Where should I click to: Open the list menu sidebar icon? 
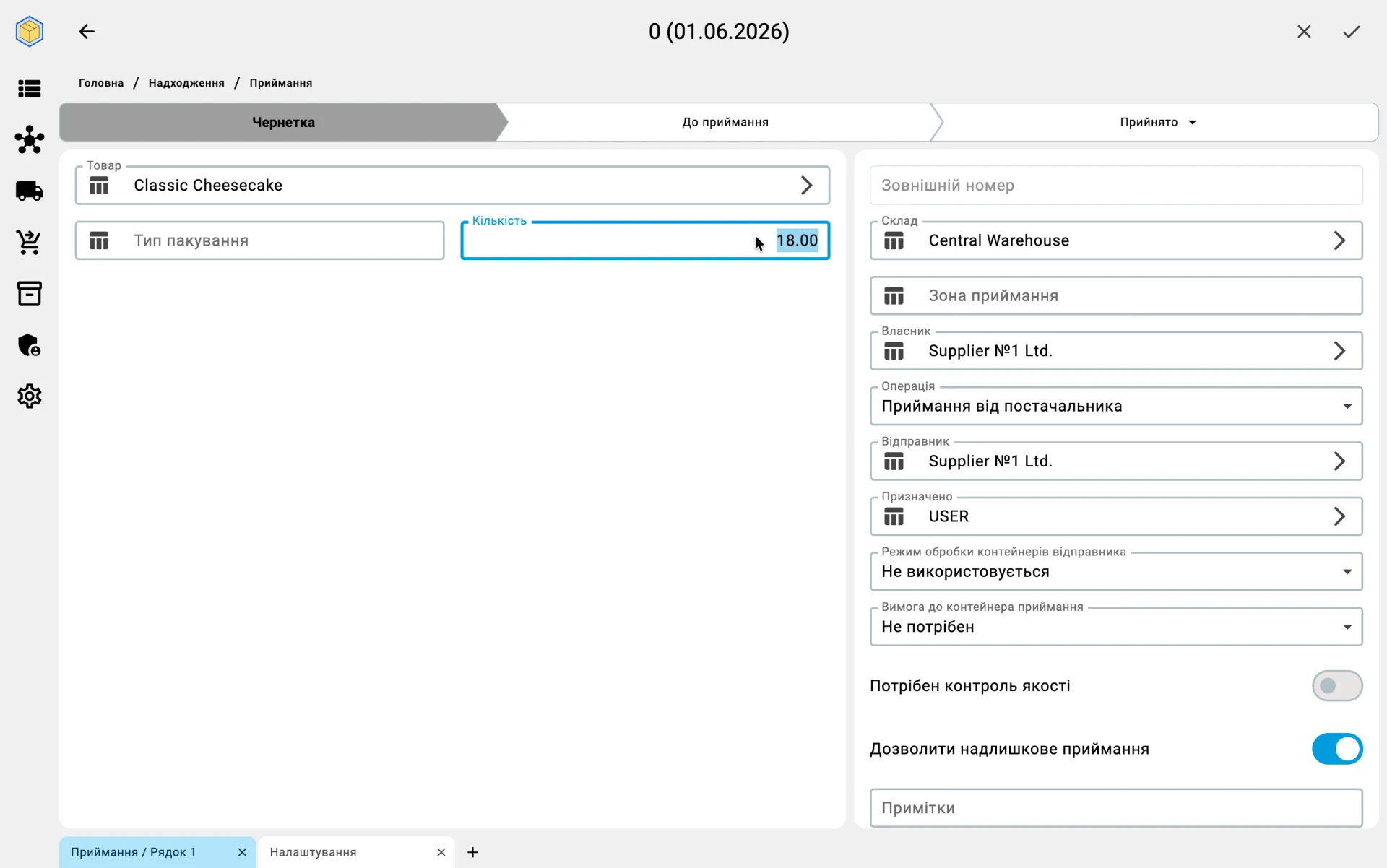(x=30, y=89)
